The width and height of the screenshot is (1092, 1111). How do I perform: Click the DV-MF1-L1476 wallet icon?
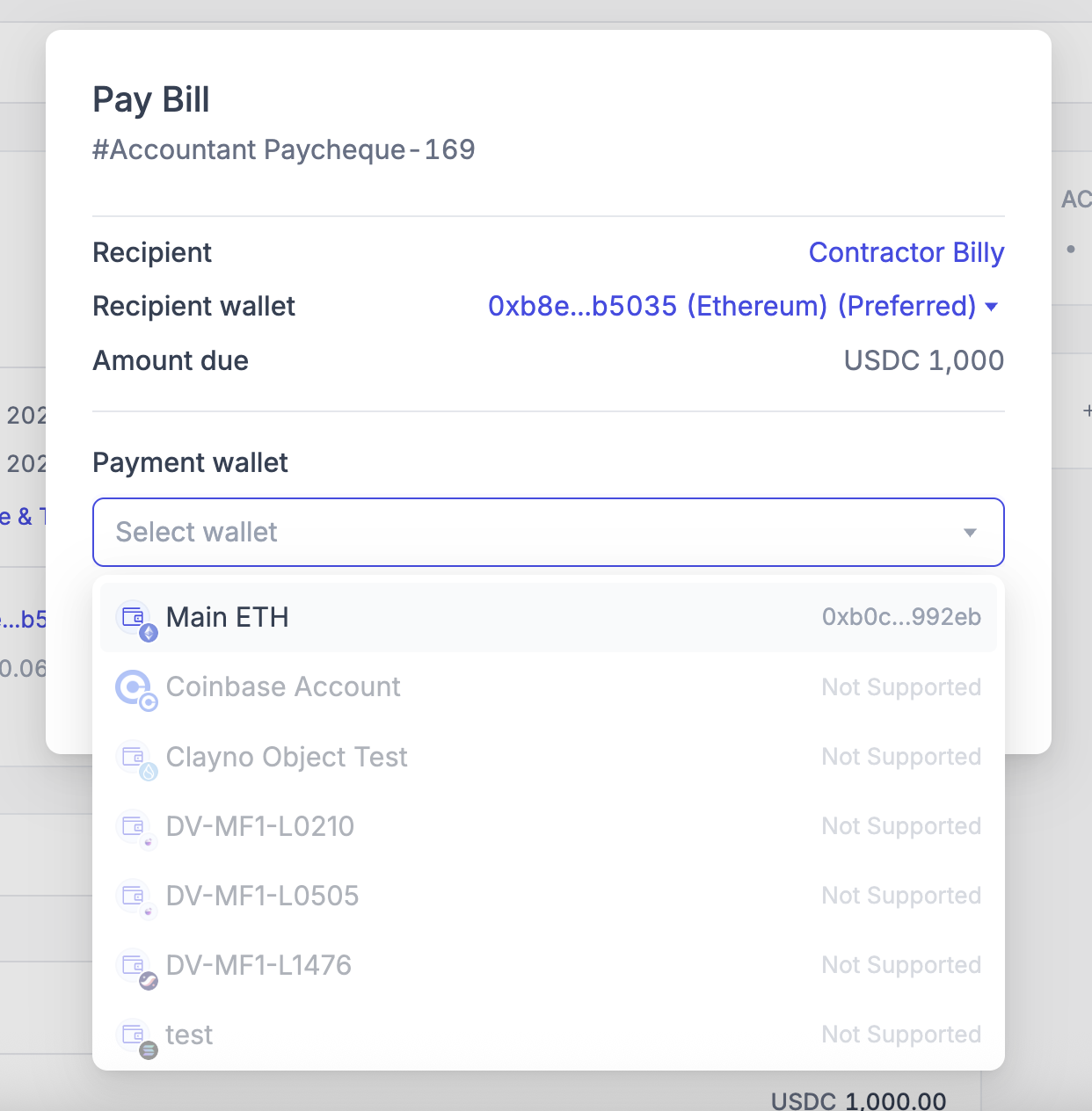point(135,966)
